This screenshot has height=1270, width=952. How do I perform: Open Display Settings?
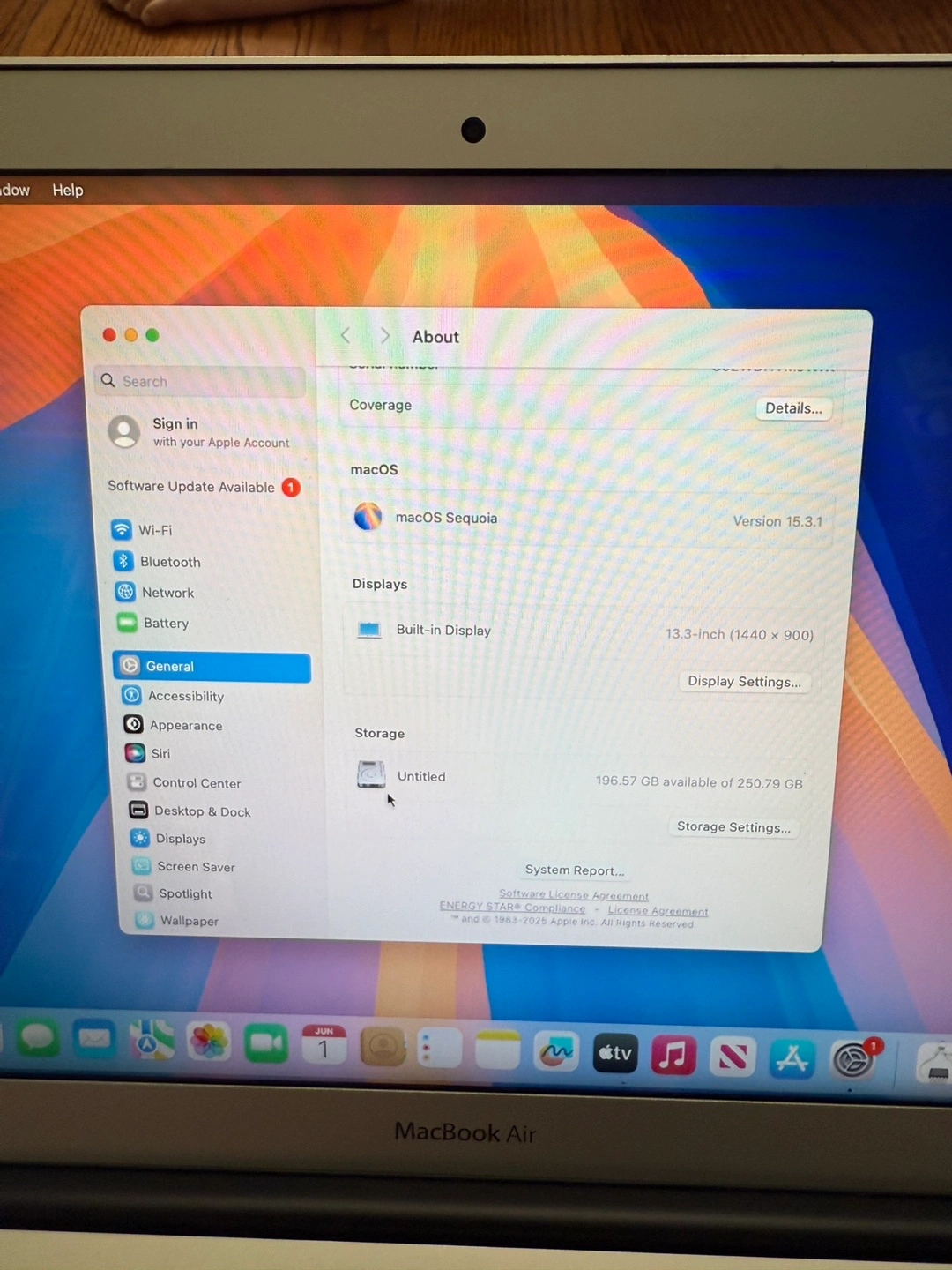745,682
